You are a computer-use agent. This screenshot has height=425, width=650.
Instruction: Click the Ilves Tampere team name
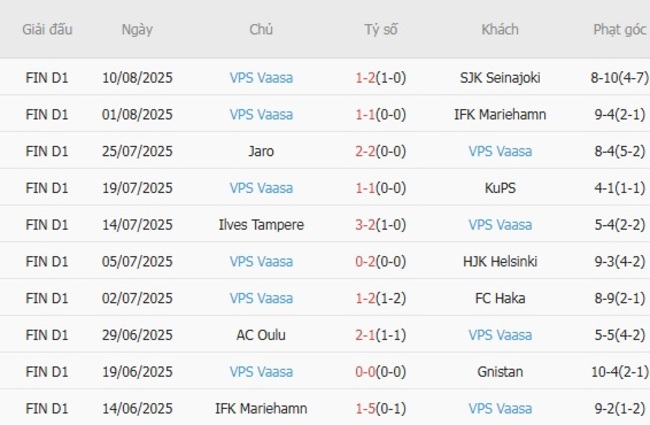pos(261,225)
